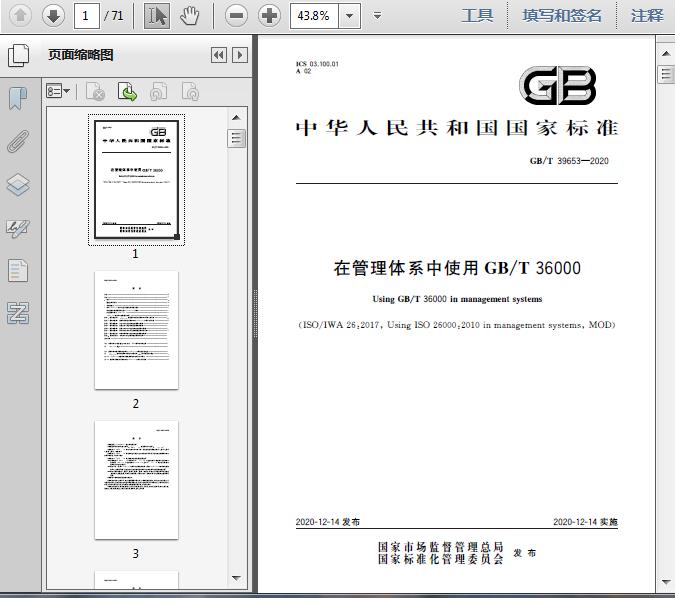This screenshot has height=598, width=675.
Task: Zoom in with the plus button
Action: (269, 16)
